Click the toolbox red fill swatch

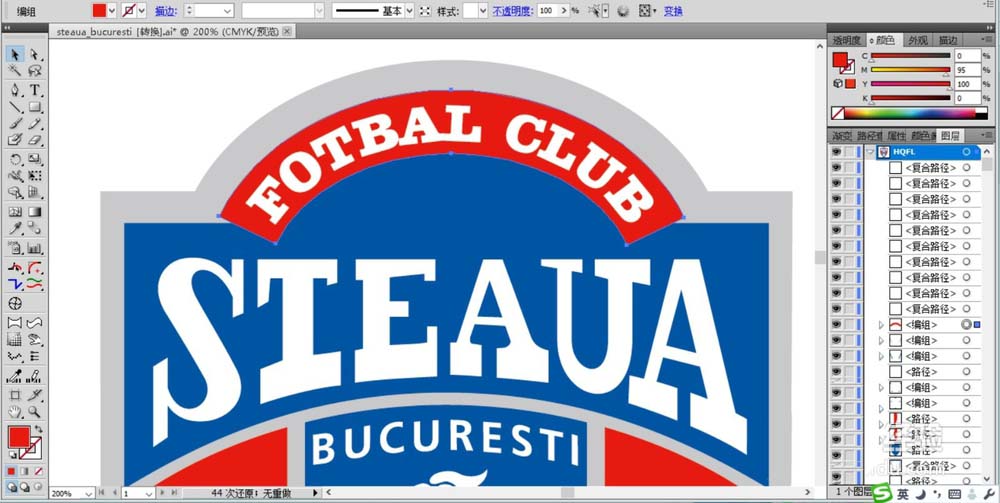point(19,437)
